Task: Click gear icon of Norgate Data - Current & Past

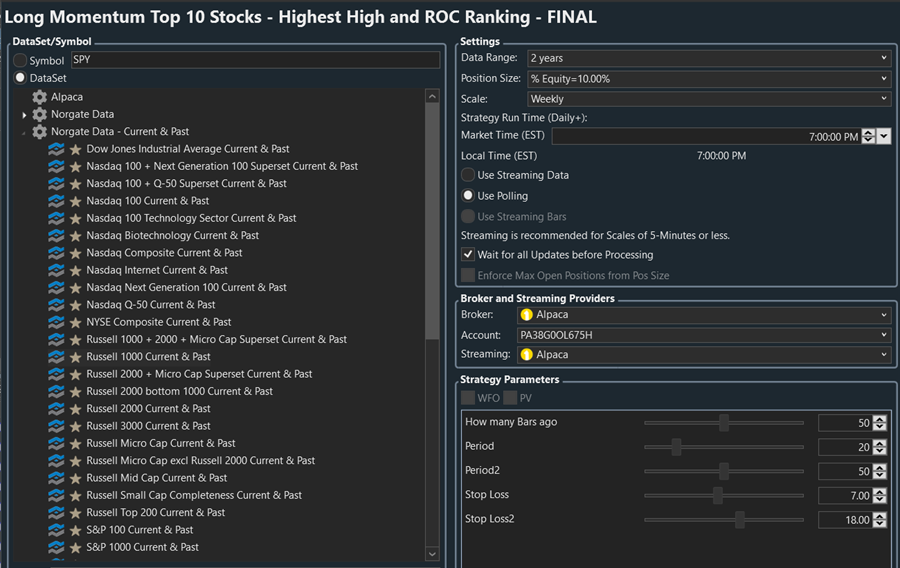Action: (40, 131)
